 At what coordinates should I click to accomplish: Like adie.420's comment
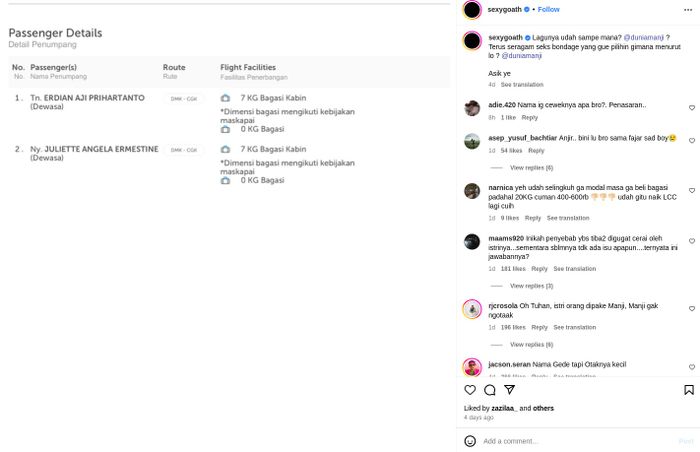click(691, 108)
